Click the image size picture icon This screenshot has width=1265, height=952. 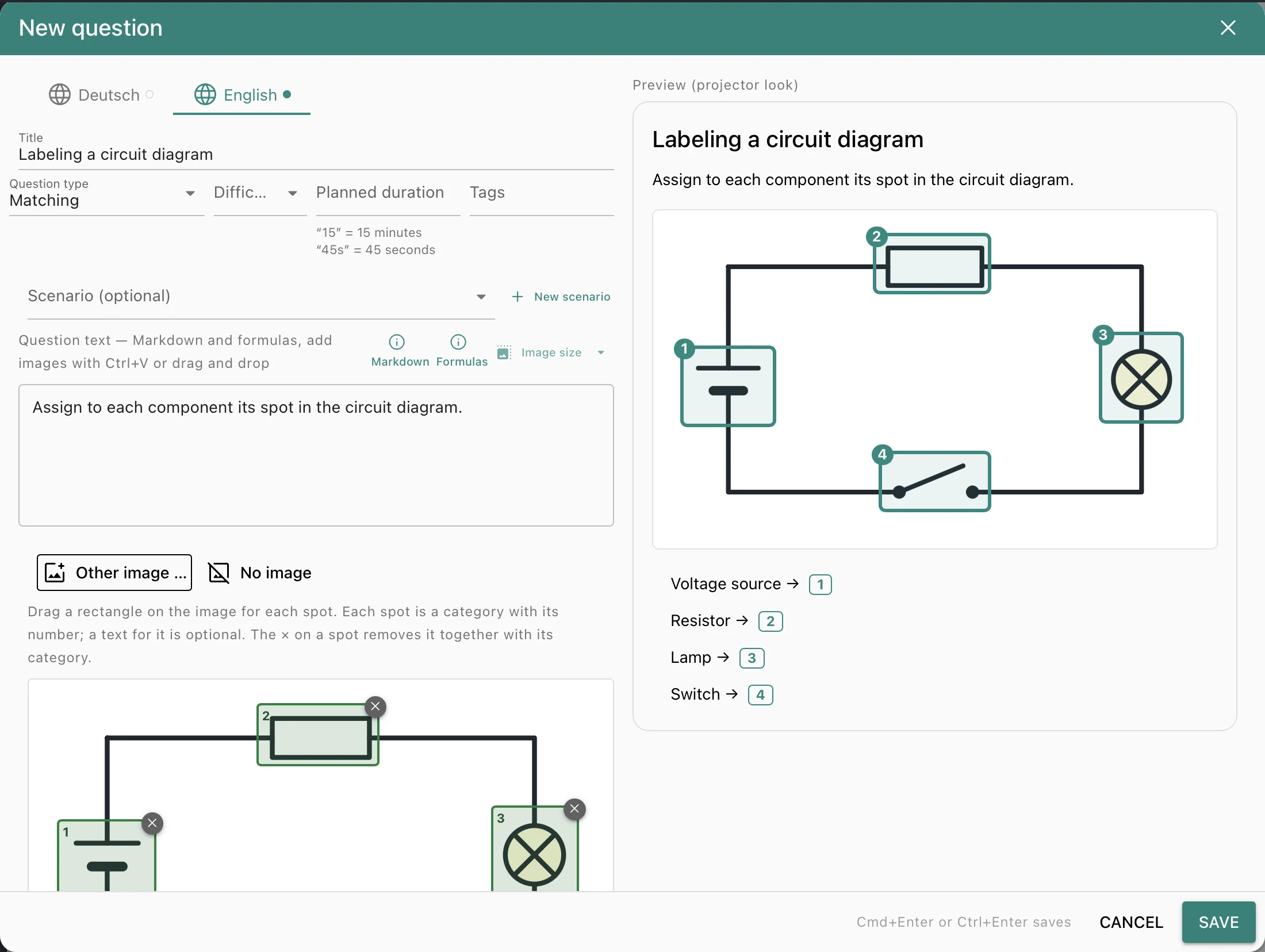504,352
